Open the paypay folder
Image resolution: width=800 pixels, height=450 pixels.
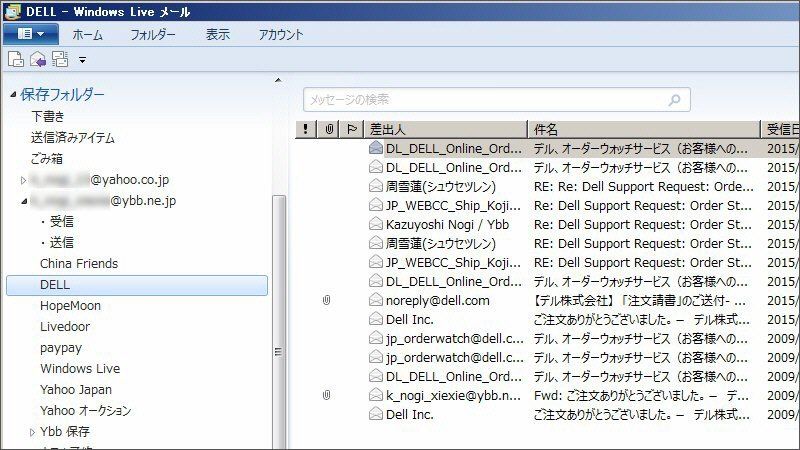tap(61, 348)
